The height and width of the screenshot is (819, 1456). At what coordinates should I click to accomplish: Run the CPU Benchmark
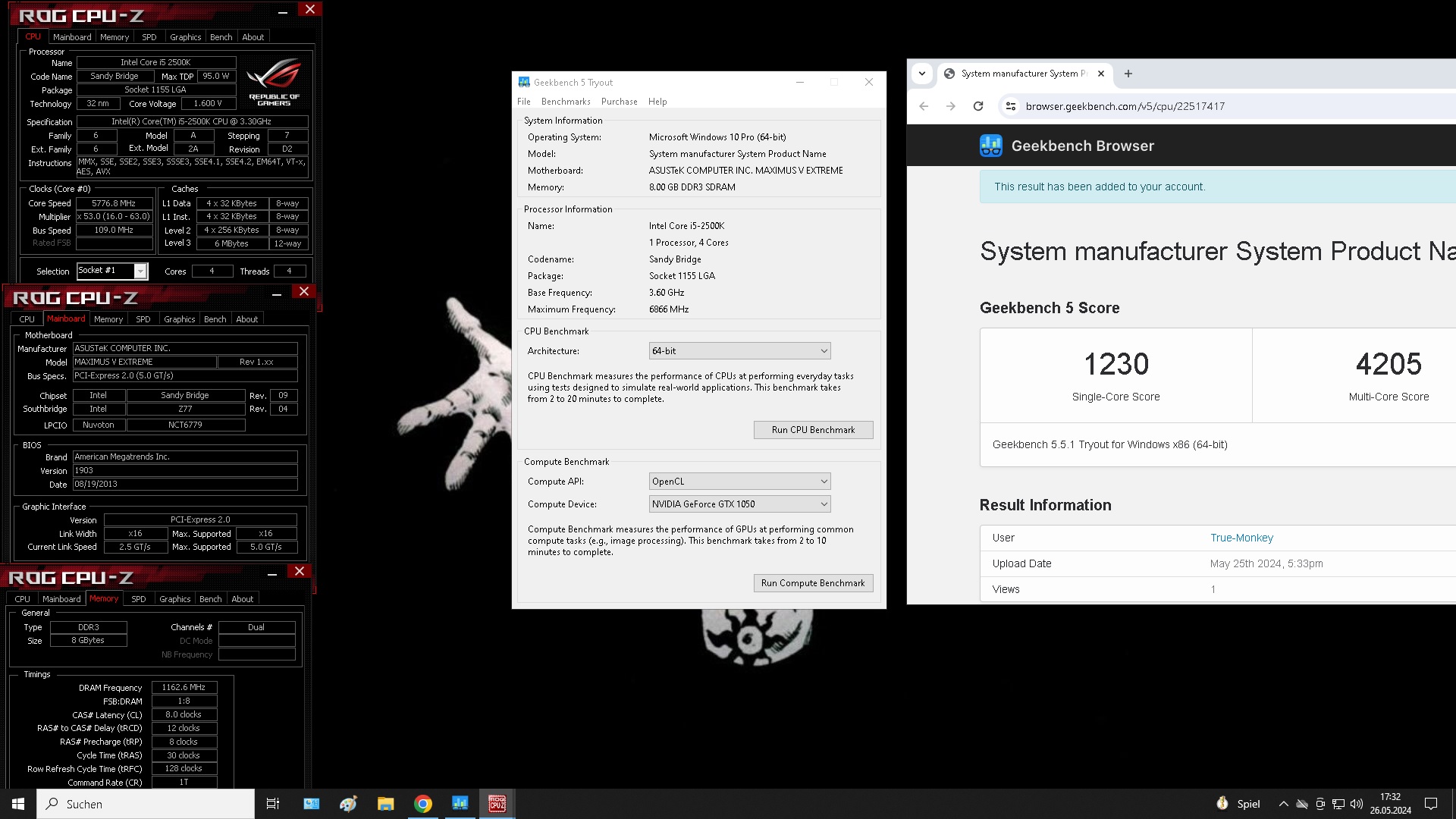click(813, 430)
